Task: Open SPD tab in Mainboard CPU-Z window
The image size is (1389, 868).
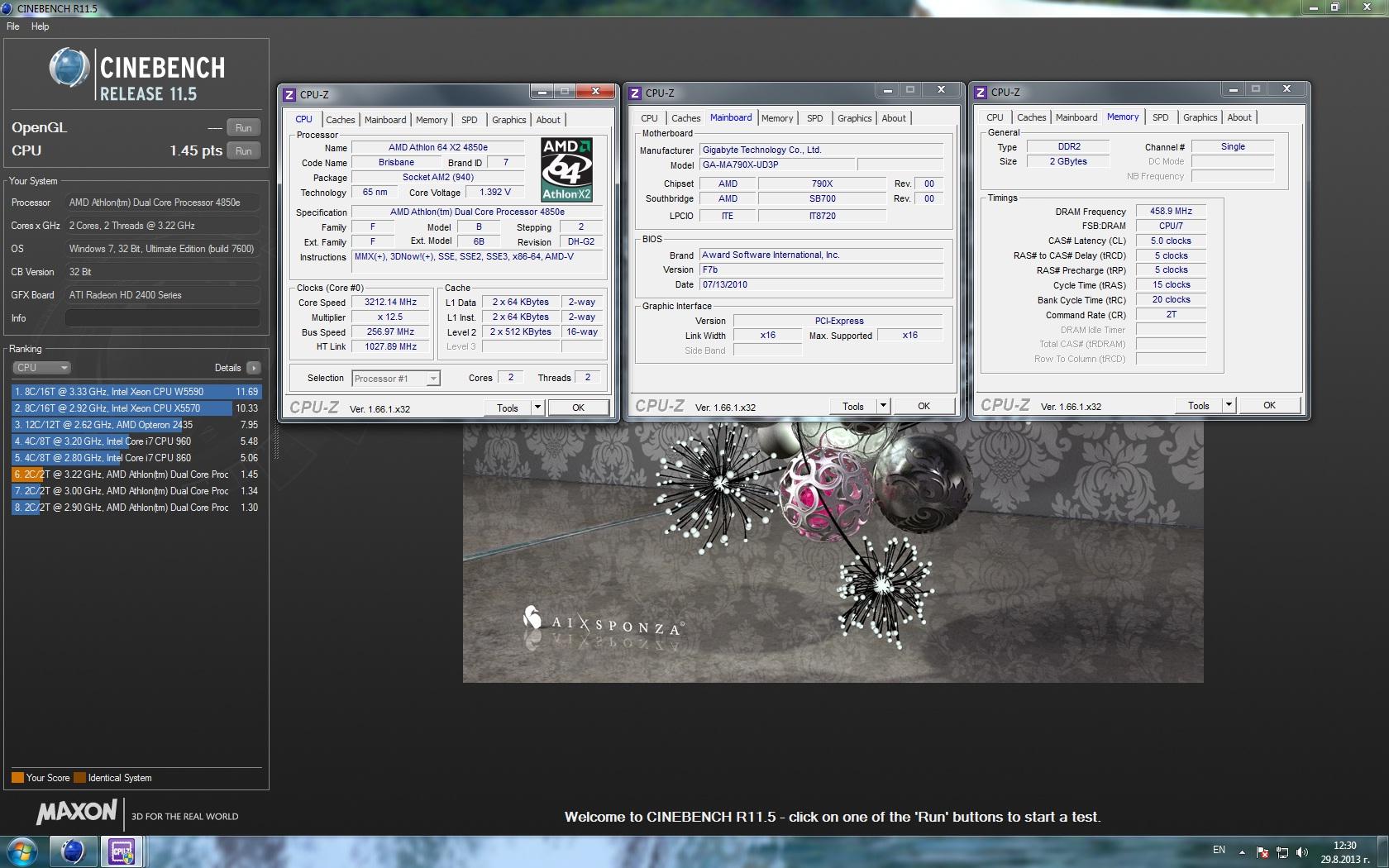Action: [x=814, y=118]
